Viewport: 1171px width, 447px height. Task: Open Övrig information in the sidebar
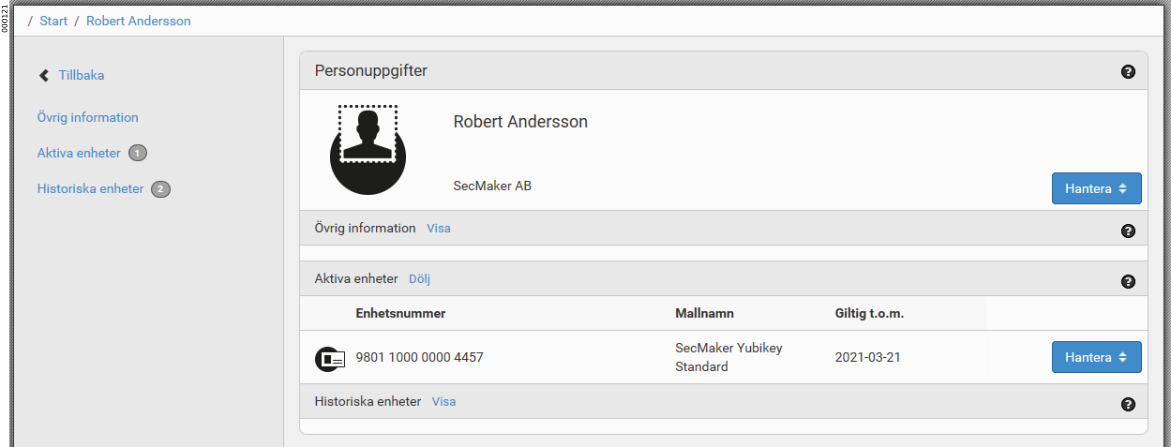coord(87,117)
